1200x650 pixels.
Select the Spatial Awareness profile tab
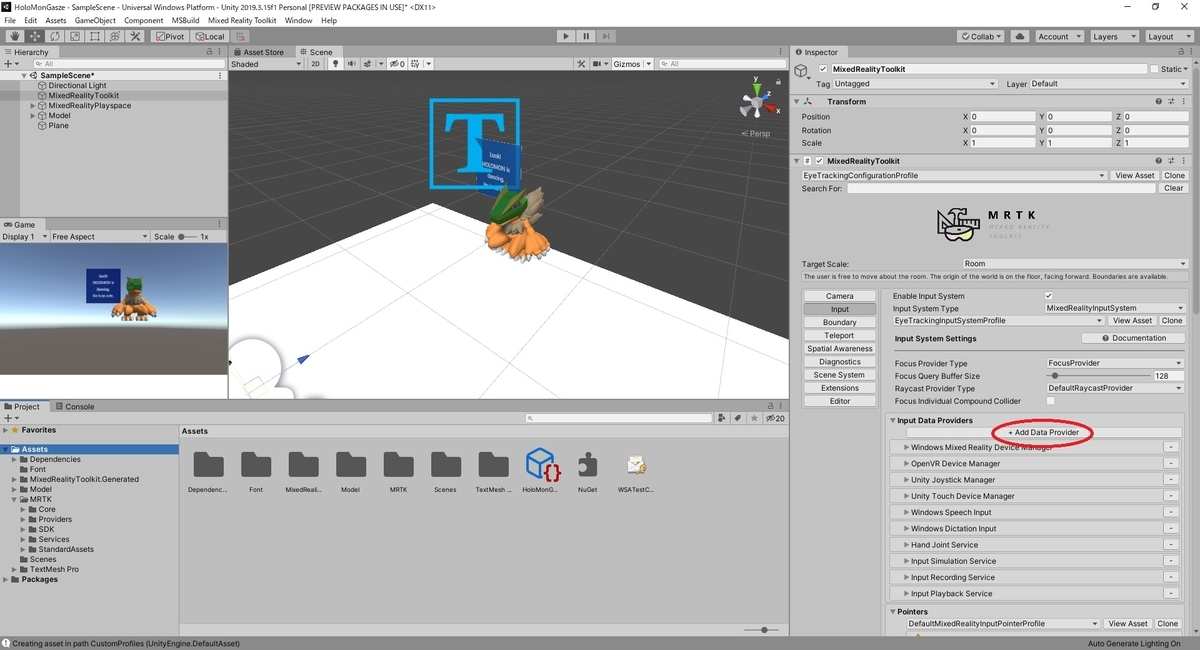click(x=840, y=349)
